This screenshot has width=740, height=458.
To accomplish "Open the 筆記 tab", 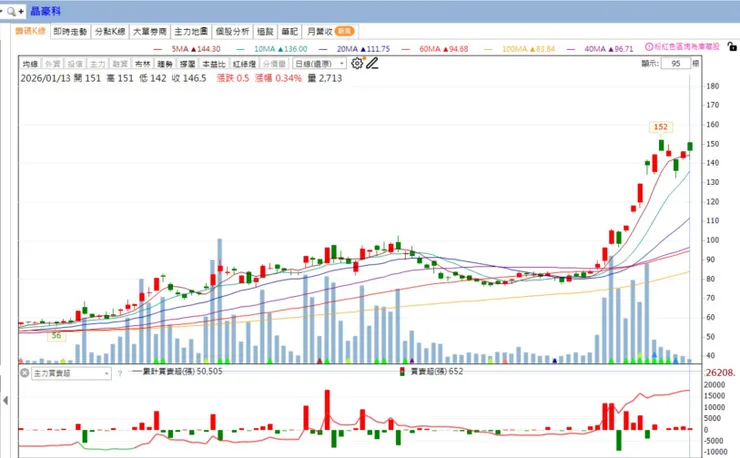I will [x=290, y=32].
